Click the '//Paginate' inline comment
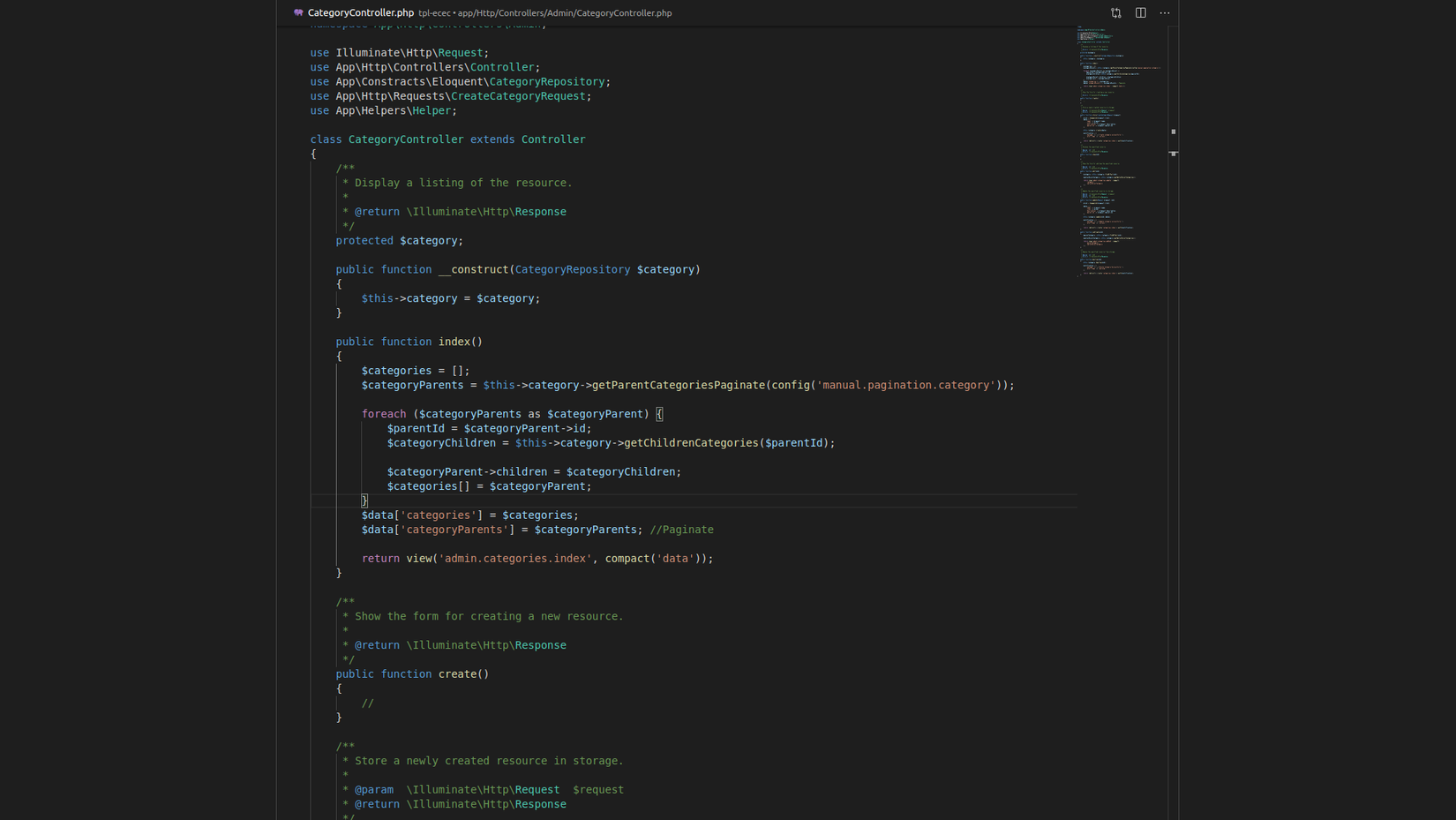The width and height of the screenshot is (1456, 820). [x=682, y=530]
